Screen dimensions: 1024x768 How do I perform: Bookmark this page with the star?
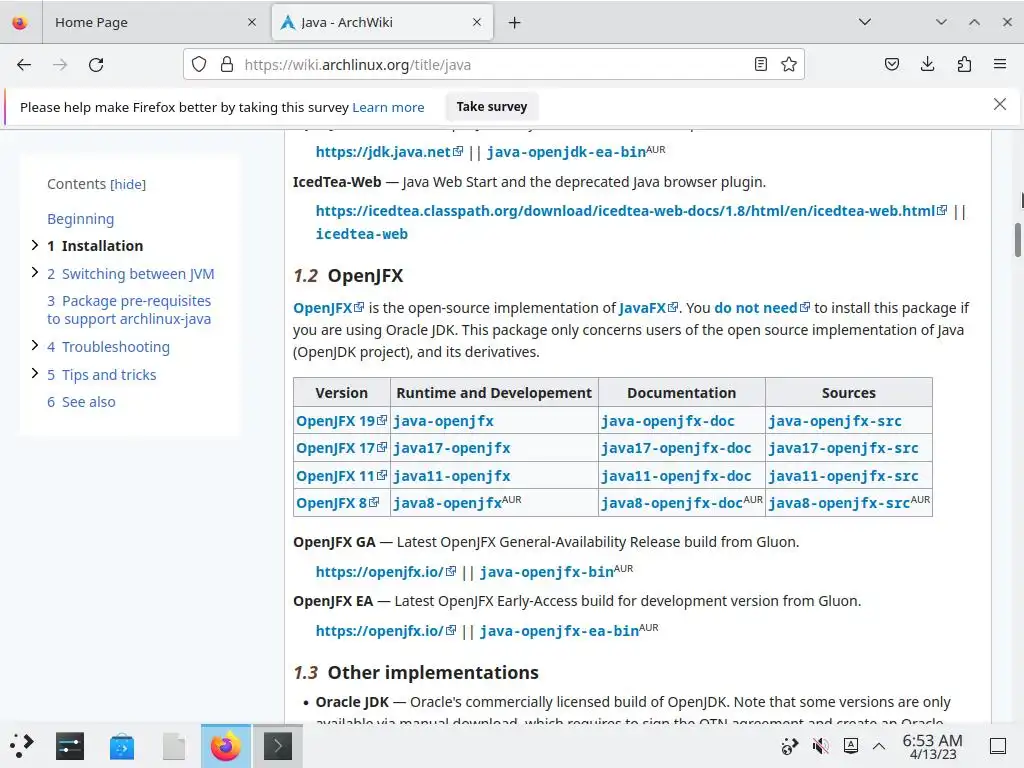[789, 65]
